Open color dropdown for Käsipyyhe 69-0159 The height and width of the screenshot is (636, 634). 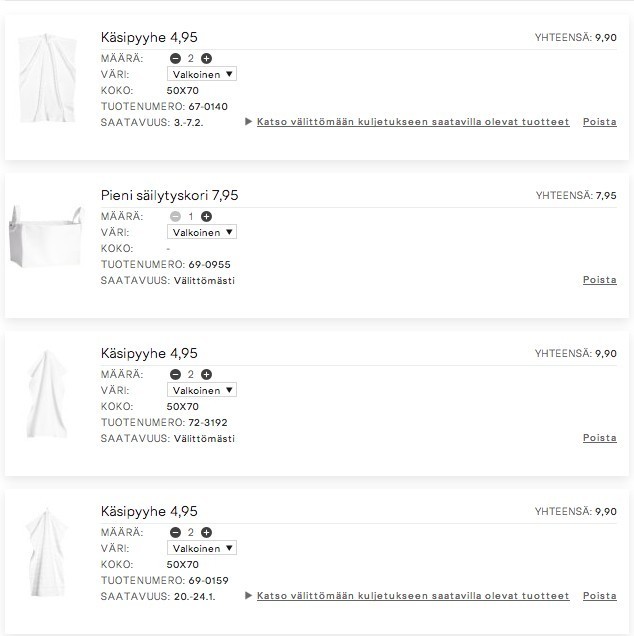click(202, 548)
